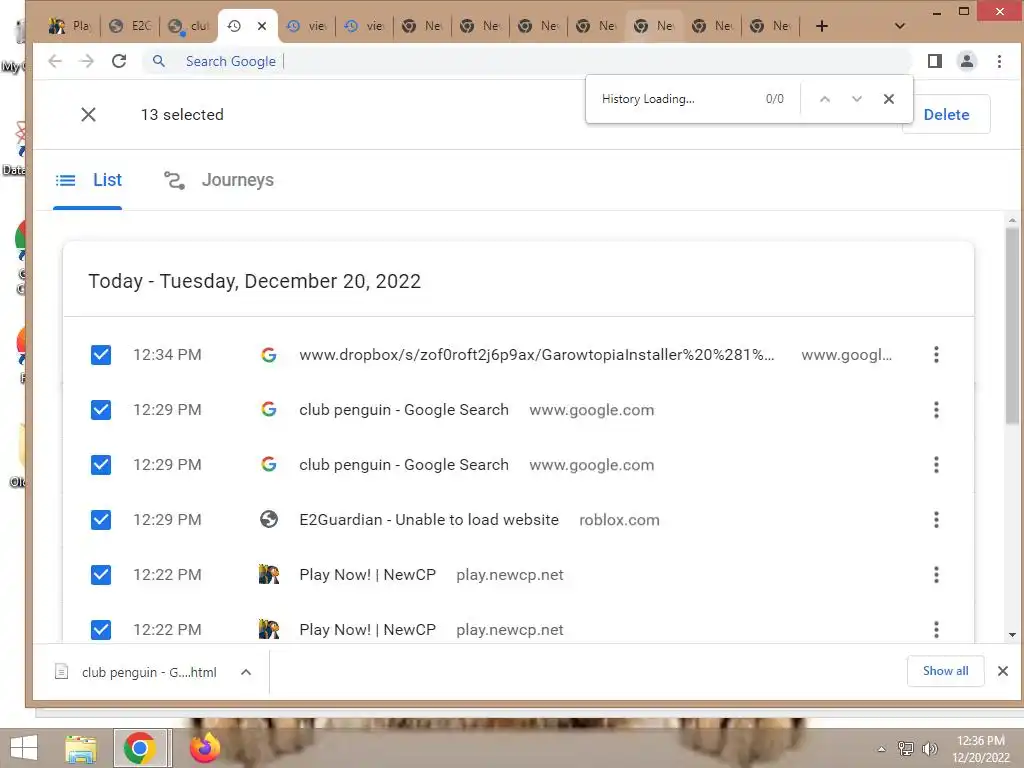Image resolution: width=1024 pixels, height=768 pixels.
Task: Switch to the first view-source browser tab
Action: tap(307, 26)
